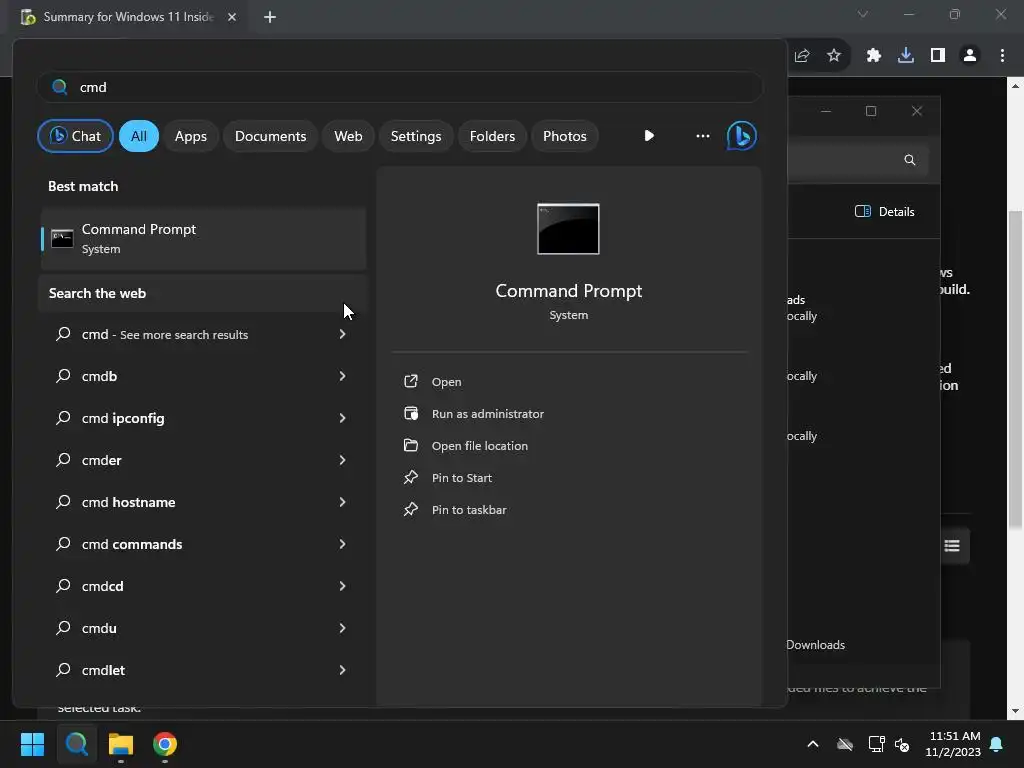Select the 'cmdb' web suggestion text
The image size is (1024, 768).
point(99,376)
